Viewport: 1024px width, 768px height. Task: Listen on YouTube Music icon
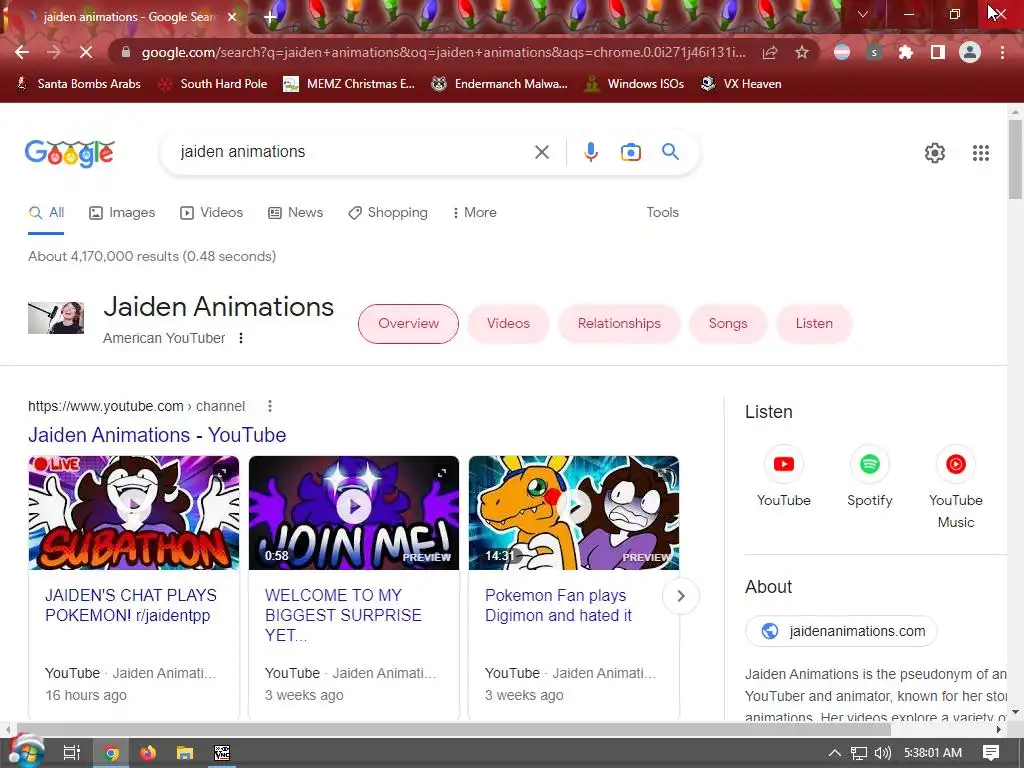coord(955,464)
